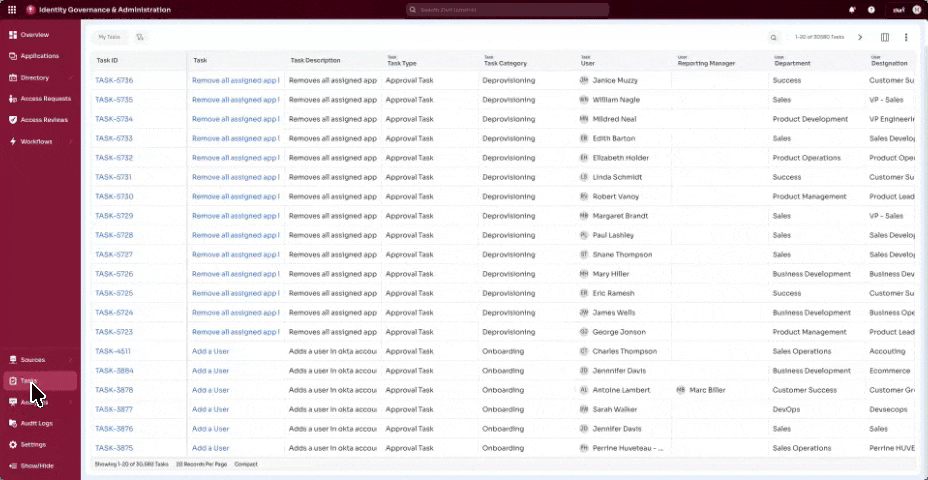Click the Task Type column header
Image resolution: width=928 pixels, height=480 pixels.
[x=402, y=63]
